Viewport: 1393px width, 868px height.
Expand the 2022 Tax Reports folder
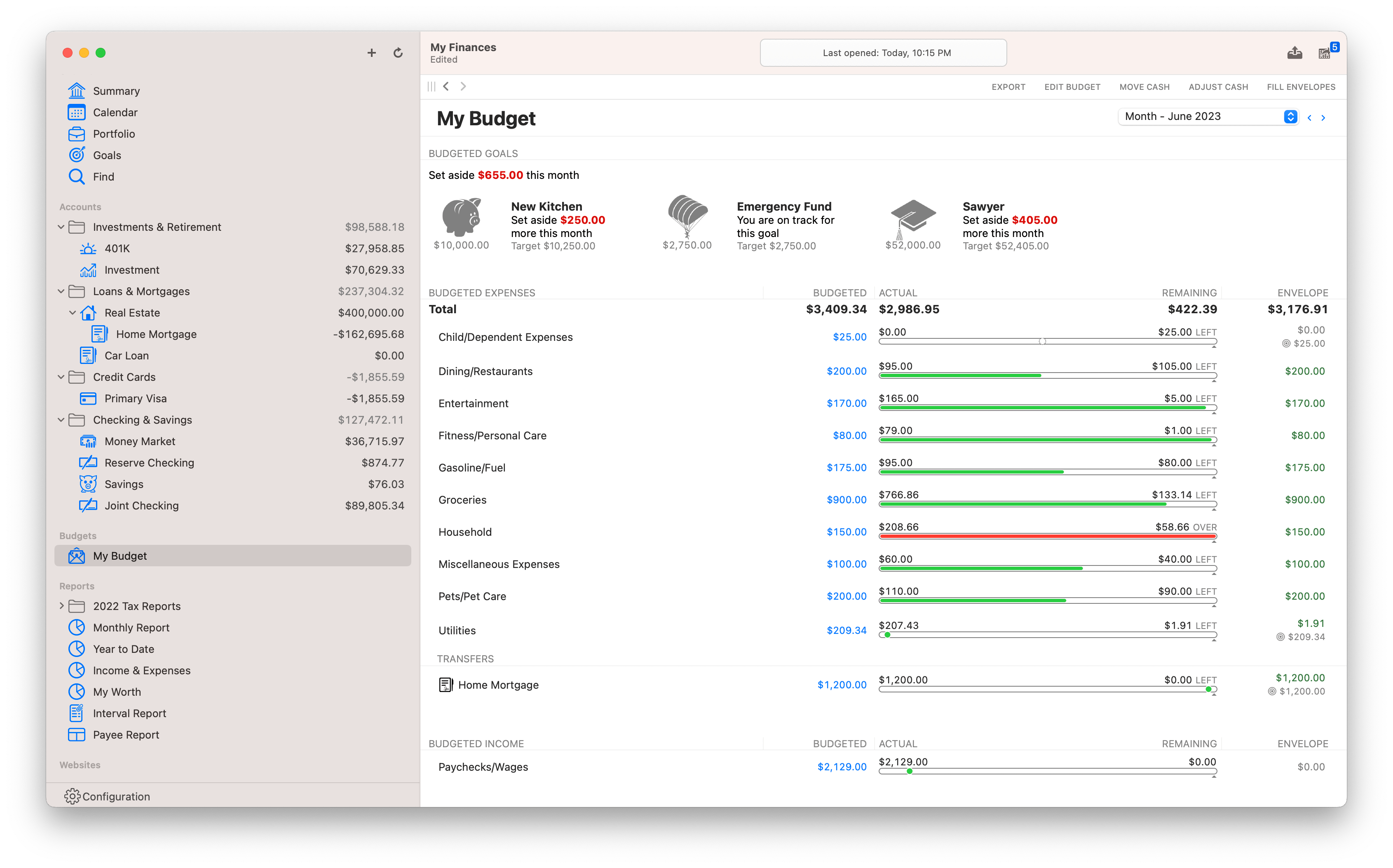pyautogui.click(x=63, y=605)
